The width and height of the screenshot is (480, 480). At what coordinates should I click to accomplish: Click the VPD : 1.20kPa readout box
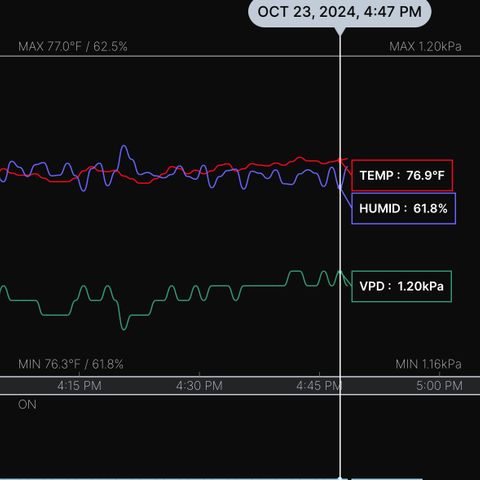pos(402,286)
